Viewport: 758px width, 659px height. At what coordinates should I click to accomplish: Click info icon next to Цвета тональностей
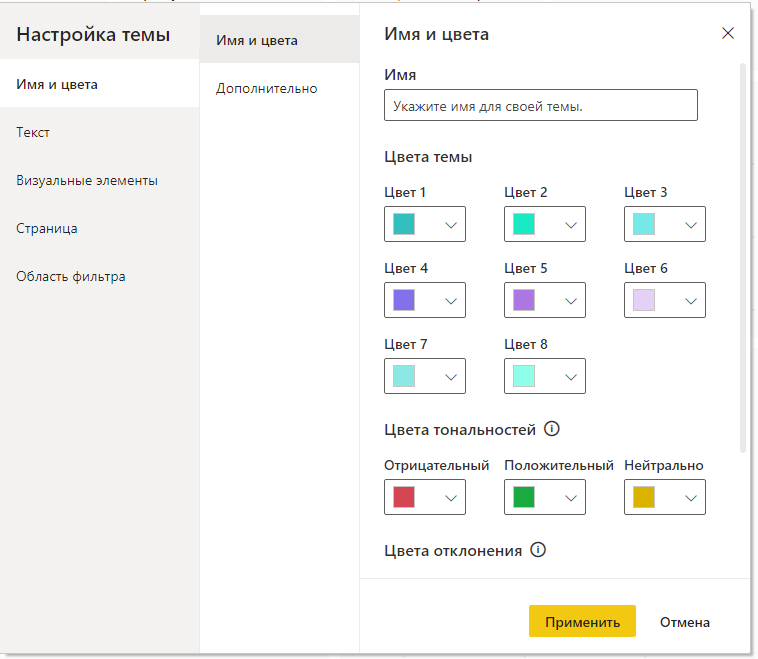[x=552, y=429]
